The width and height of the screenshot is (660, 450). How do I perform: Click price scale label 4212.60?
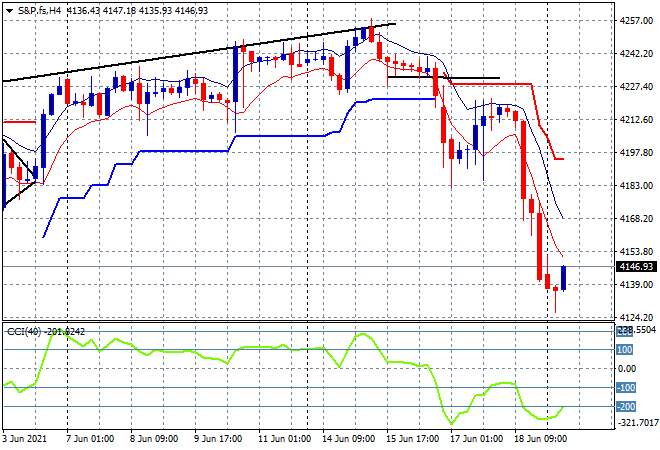pos(636,120)
